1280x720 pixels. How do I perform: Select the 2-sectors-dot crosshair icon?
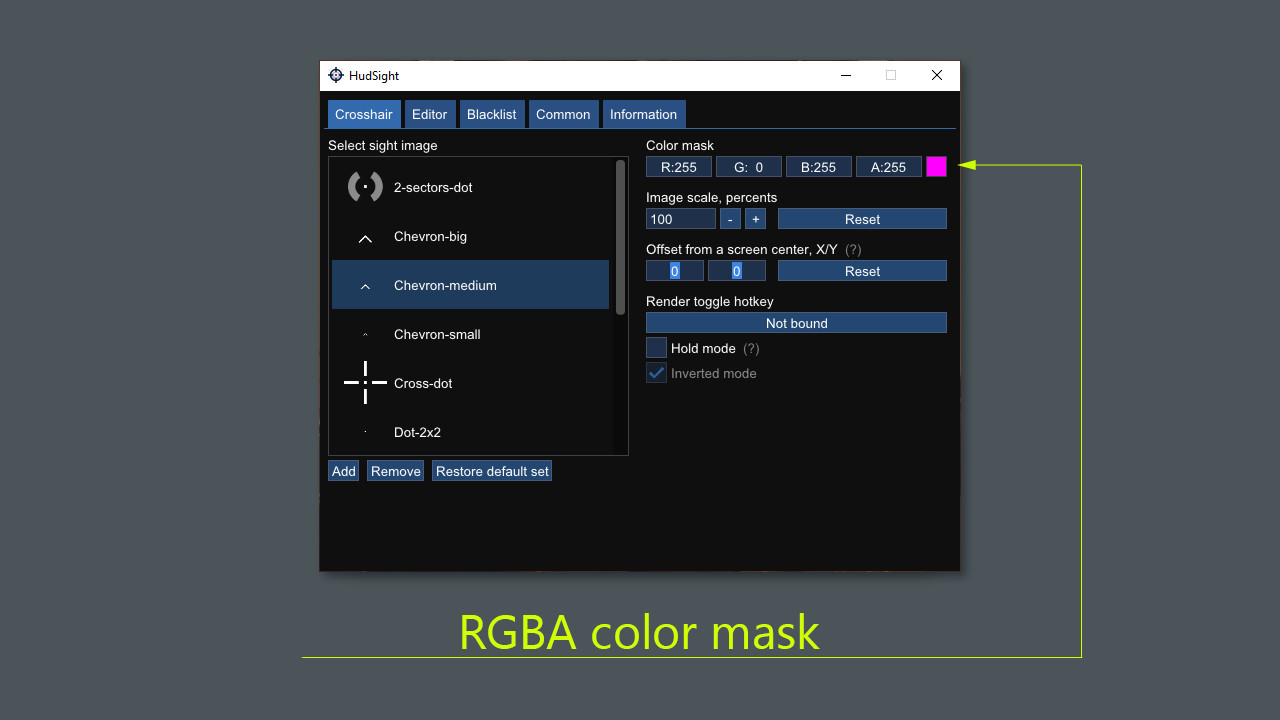[x=364, y=187]
